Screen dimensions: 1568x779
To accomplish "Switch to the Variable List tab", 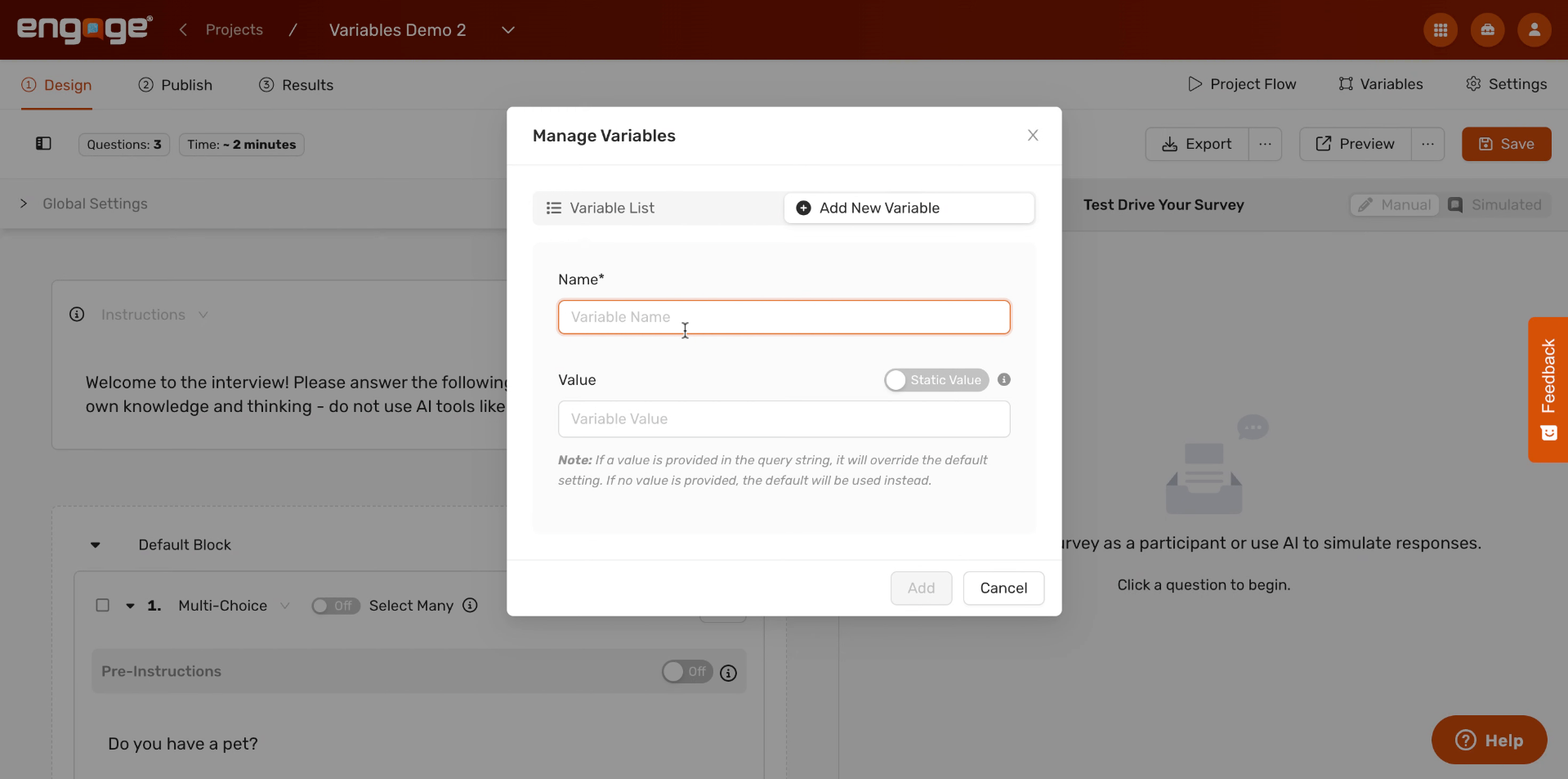I will 659,208.
